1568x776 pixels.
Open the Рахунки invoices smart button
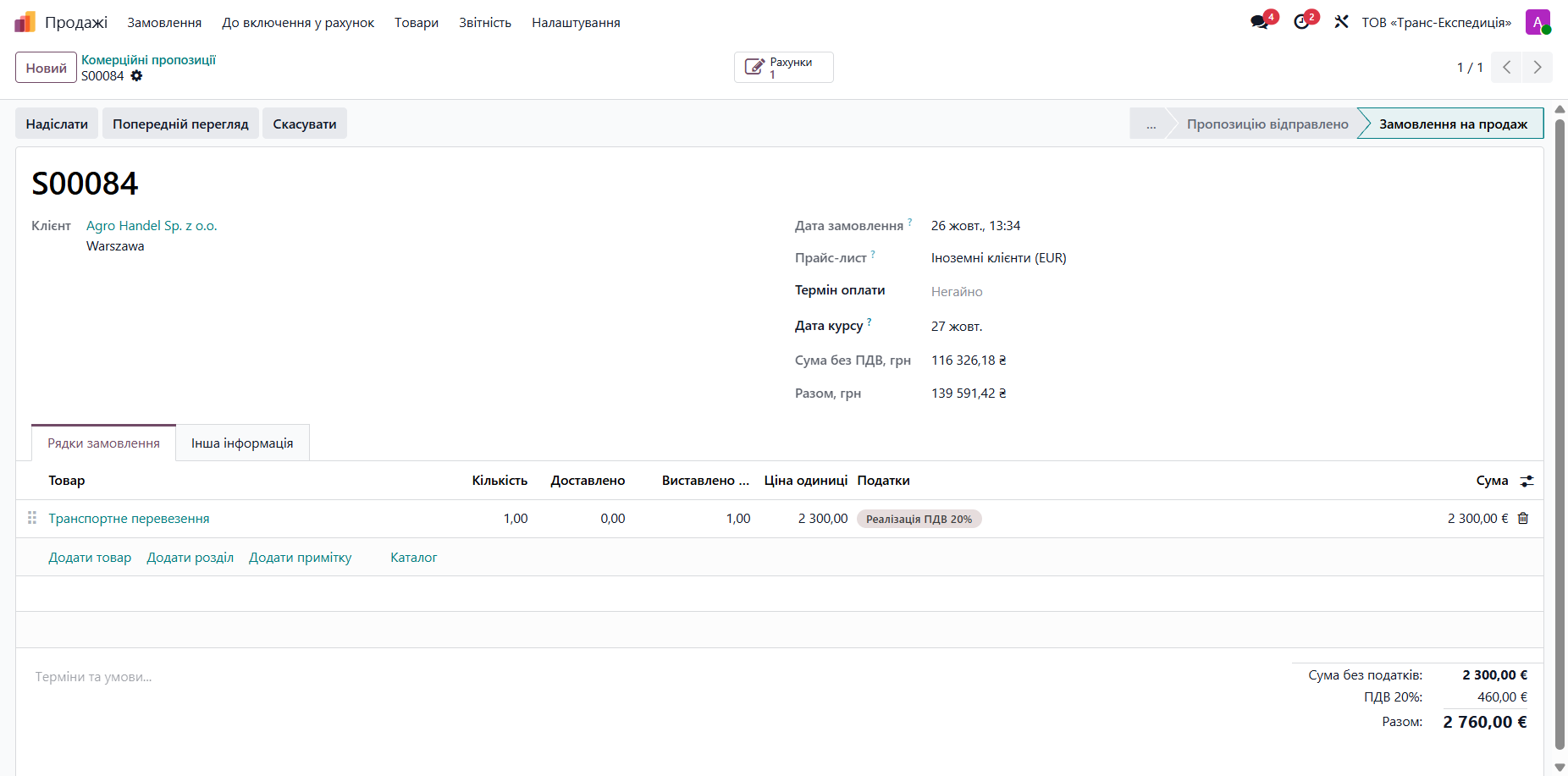point(783,68)
